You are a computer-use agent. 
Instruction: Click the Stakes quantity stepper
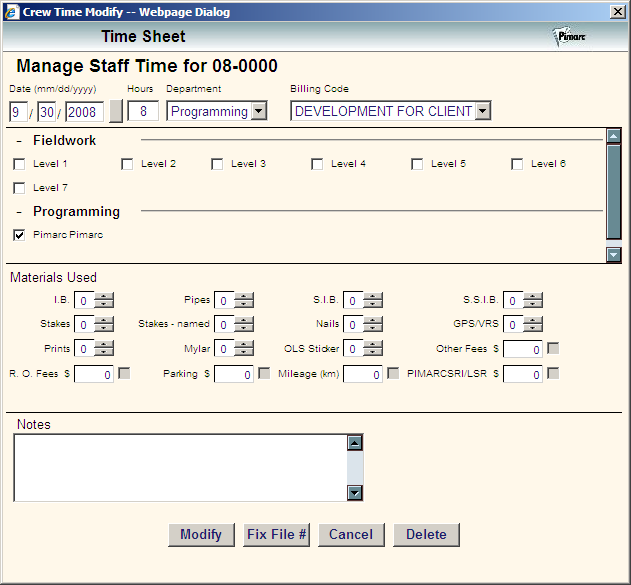[104, 324]
